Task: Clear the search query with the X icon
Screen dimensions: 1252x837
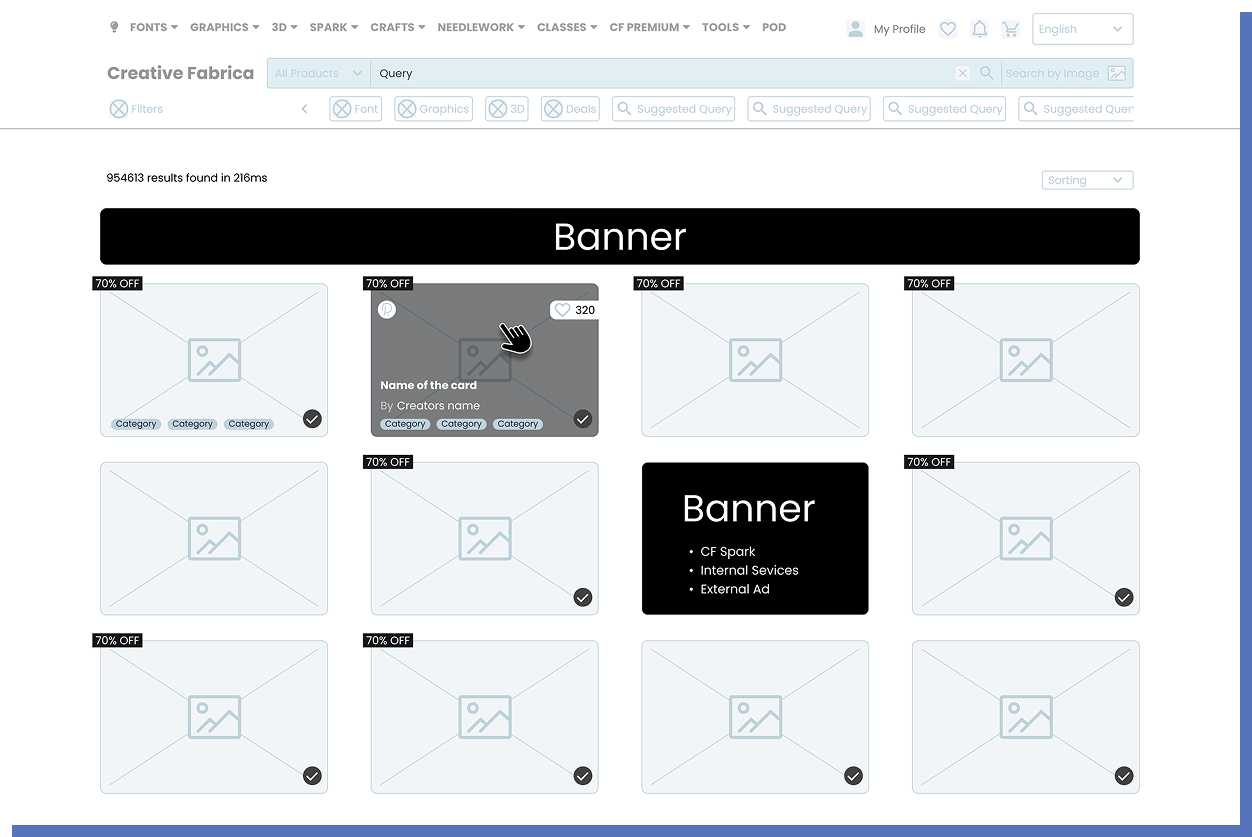Action: click(x=962, y=72)
